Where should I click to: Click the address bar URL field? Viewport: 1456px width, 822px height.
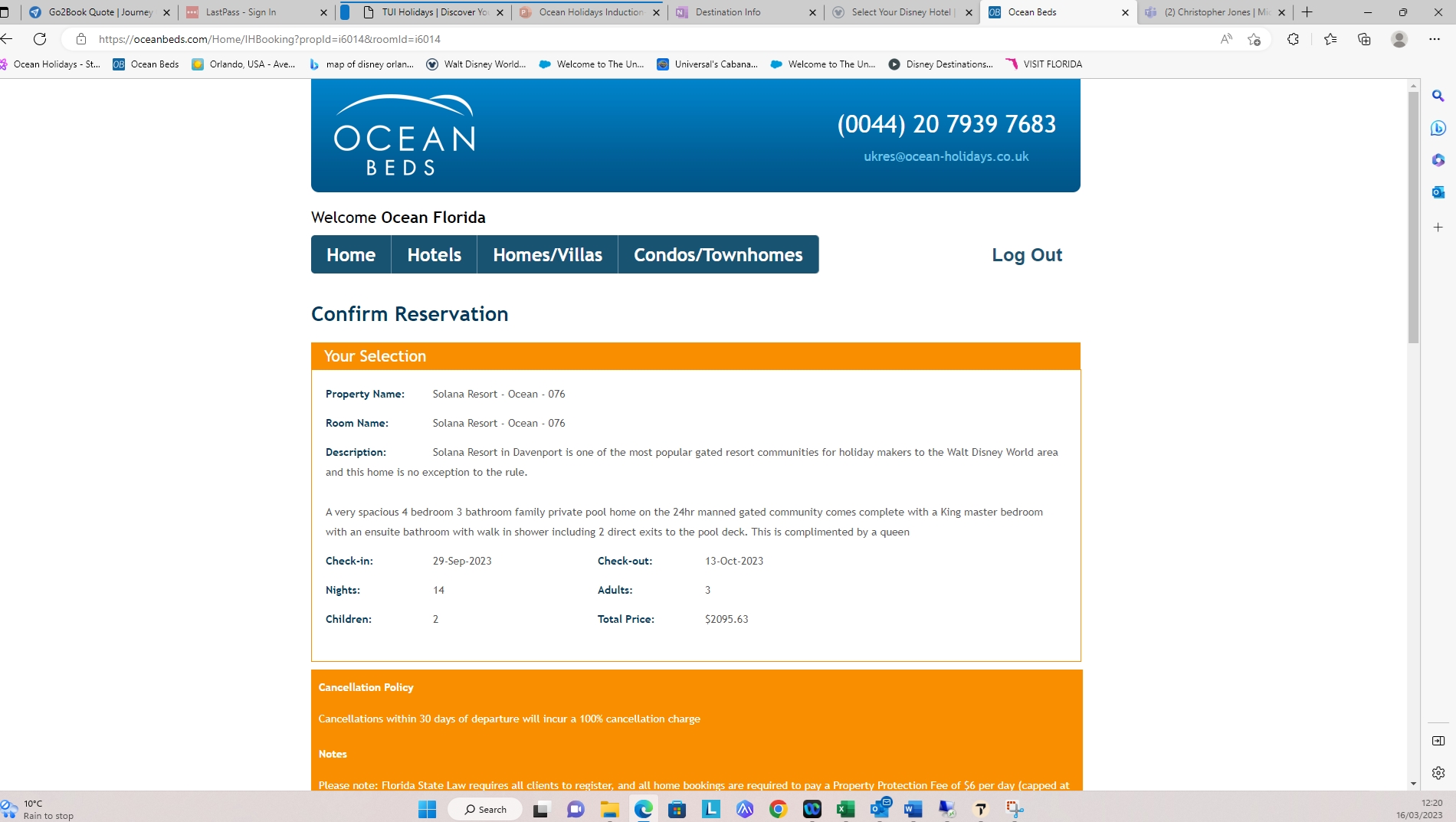tap(644, 39)
